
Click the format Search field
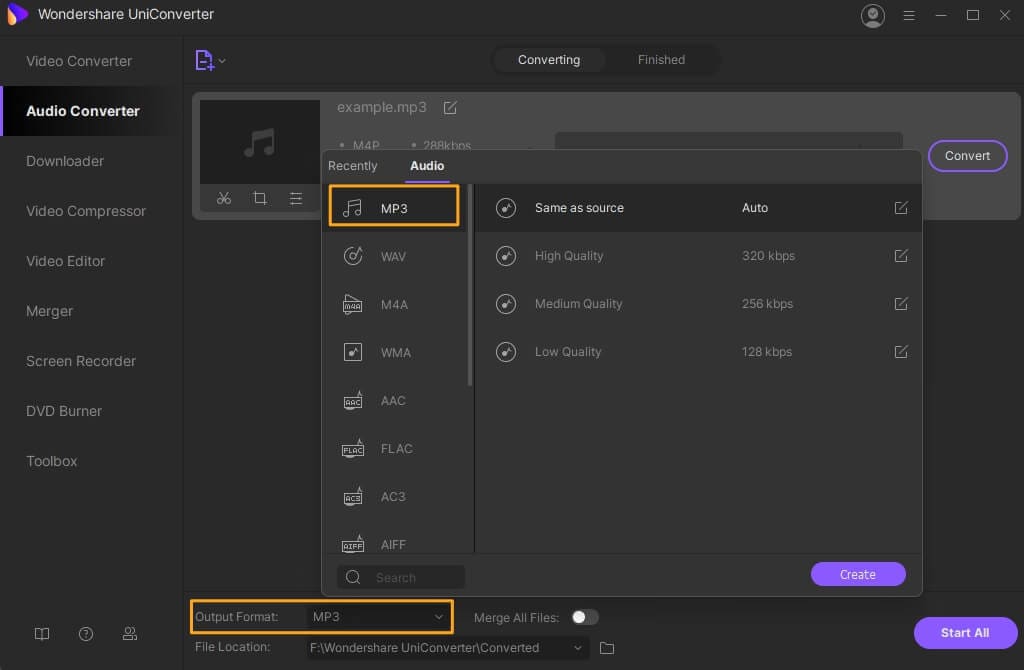(x=401, y=577)
